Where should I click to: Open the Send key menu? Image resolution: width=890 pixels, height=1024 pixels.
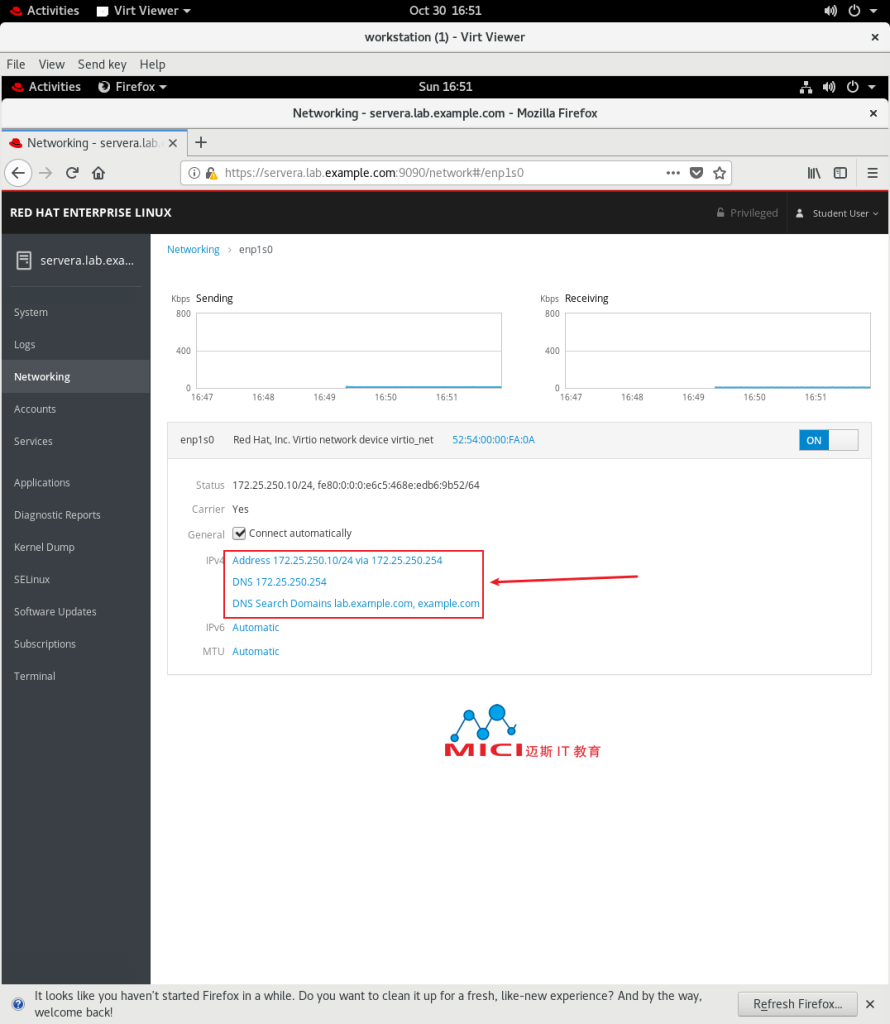click(x=102, y=65)
